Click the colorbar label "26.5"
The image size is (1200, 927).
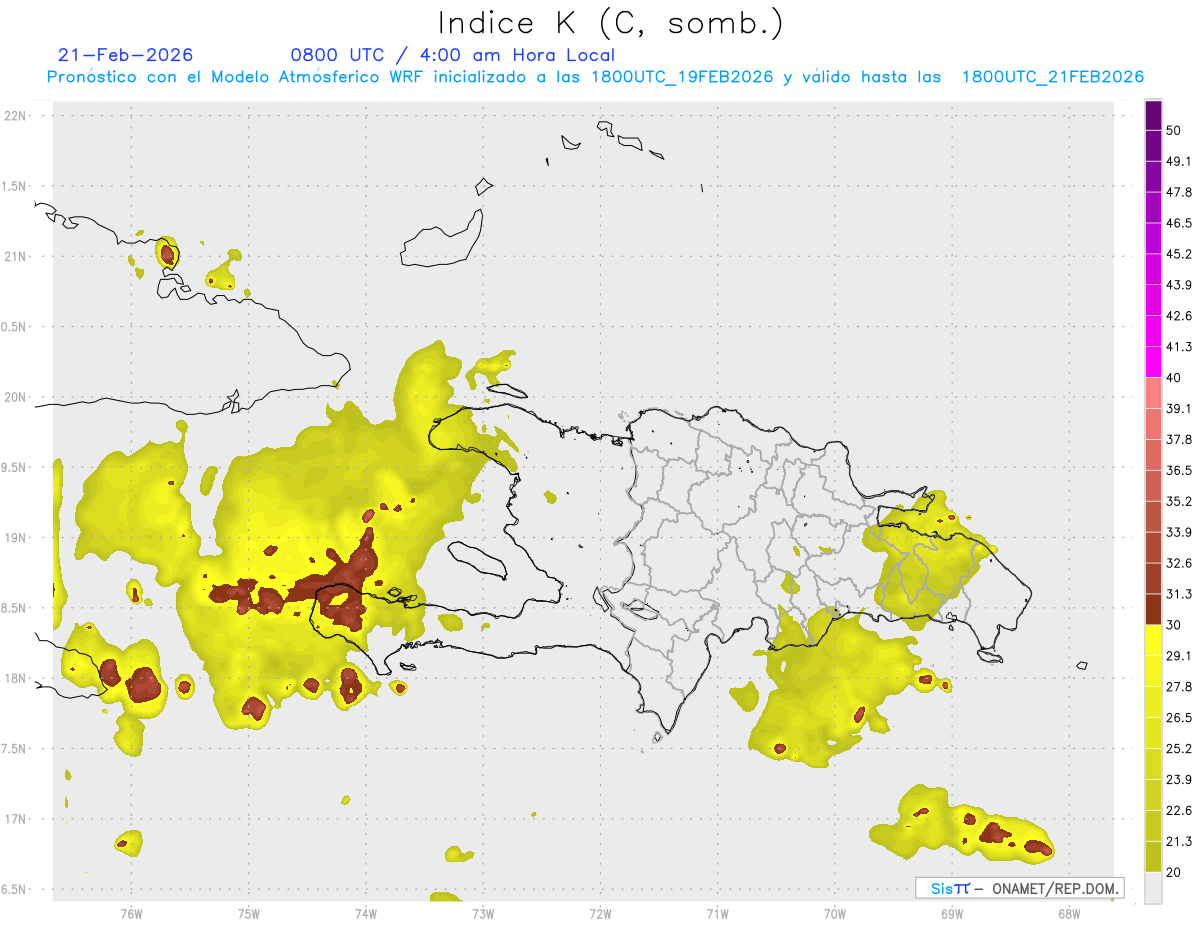[1179, 718]
